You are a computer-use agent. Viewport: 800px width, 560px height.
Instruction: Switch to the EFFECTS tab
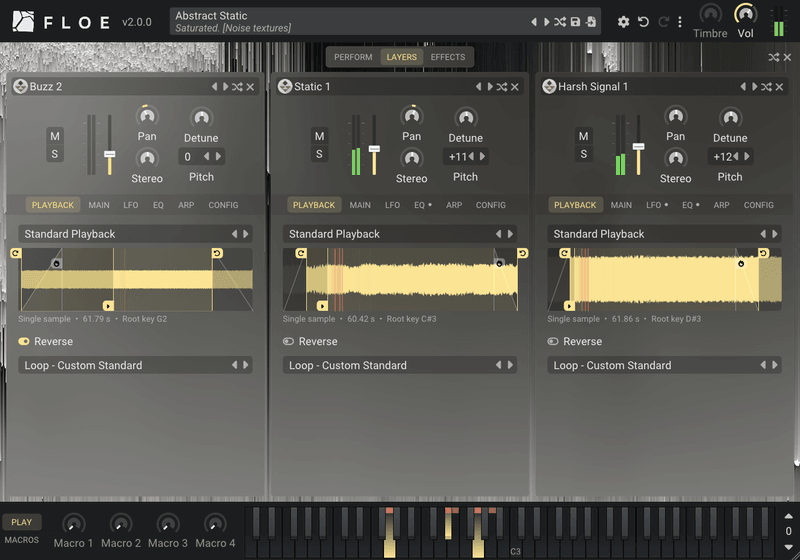[x=447, y=57]
